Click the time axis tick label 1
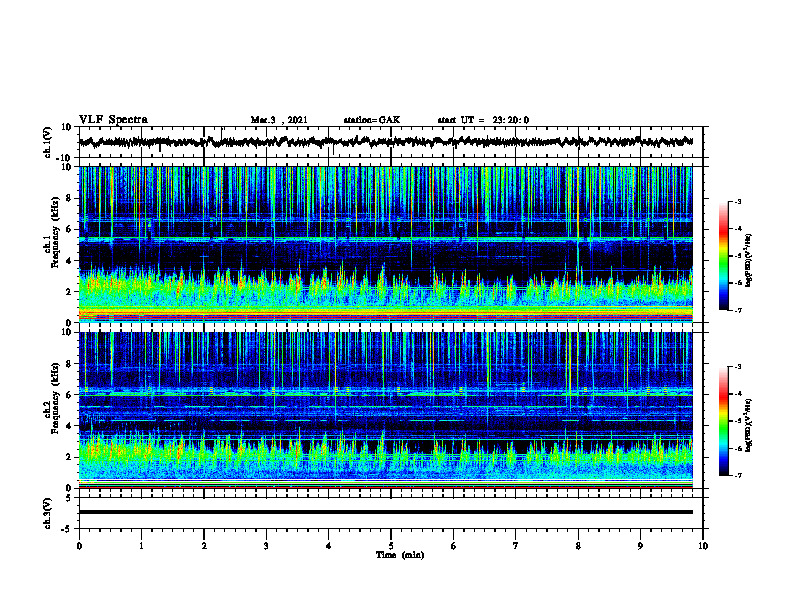 click(141, 546)
